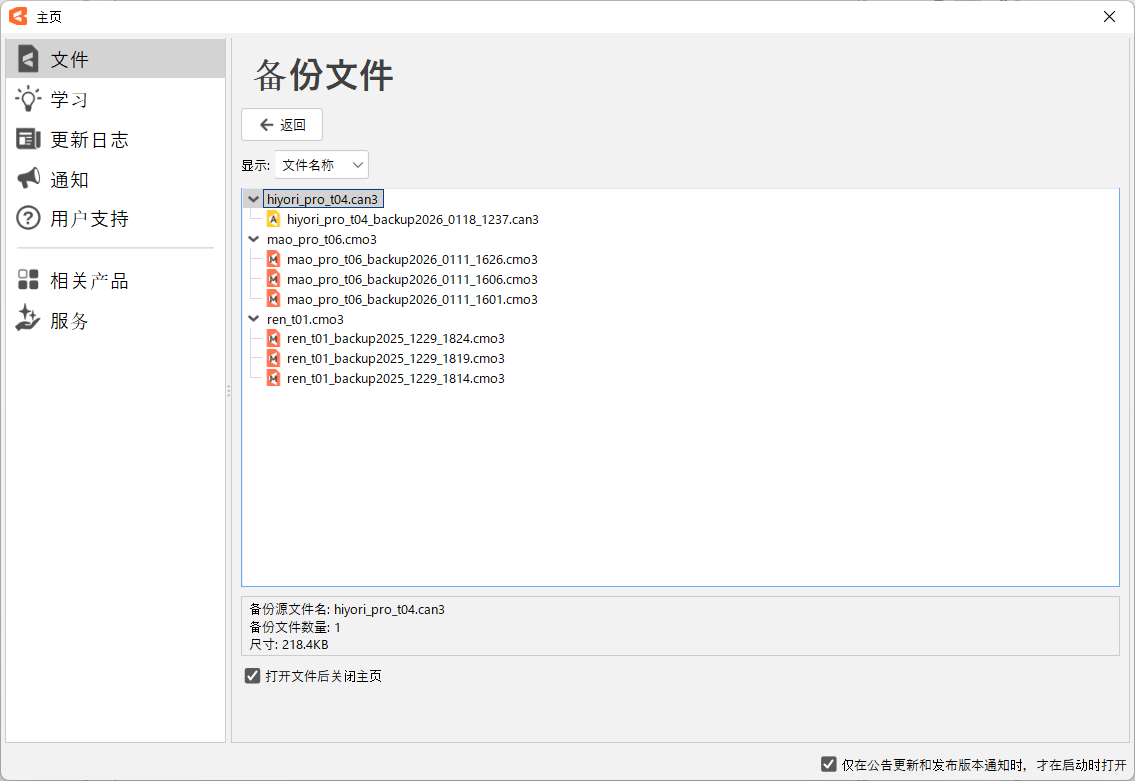Click the model icon beside ren_t01_backup2025_1229_1824.cmo3
The width and height of the screenshot is (1135, 781).
pos(273,338)
